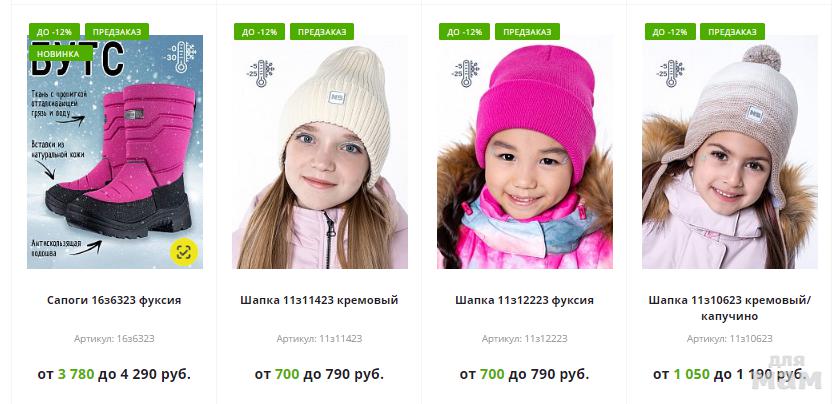
Task: Click thermometer icon on pompom hat image
Action: click(x=670, y=73)
